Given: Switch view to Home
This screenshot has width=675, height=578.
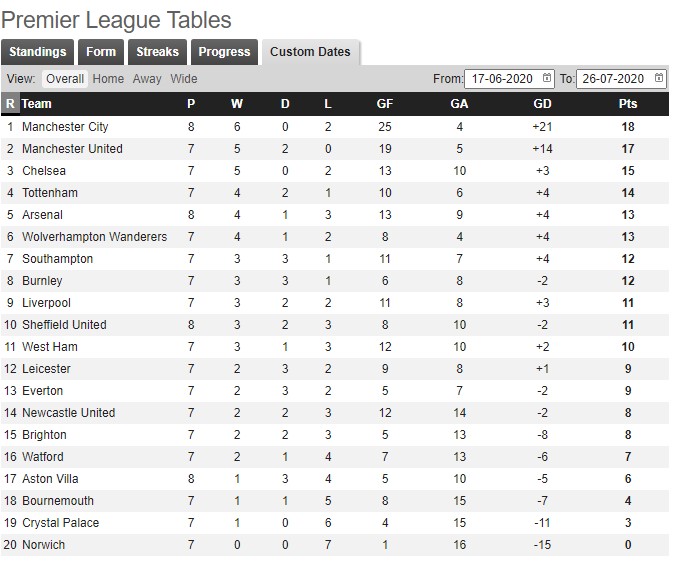Looking at the screenshot, I should [x=108, y=79].
